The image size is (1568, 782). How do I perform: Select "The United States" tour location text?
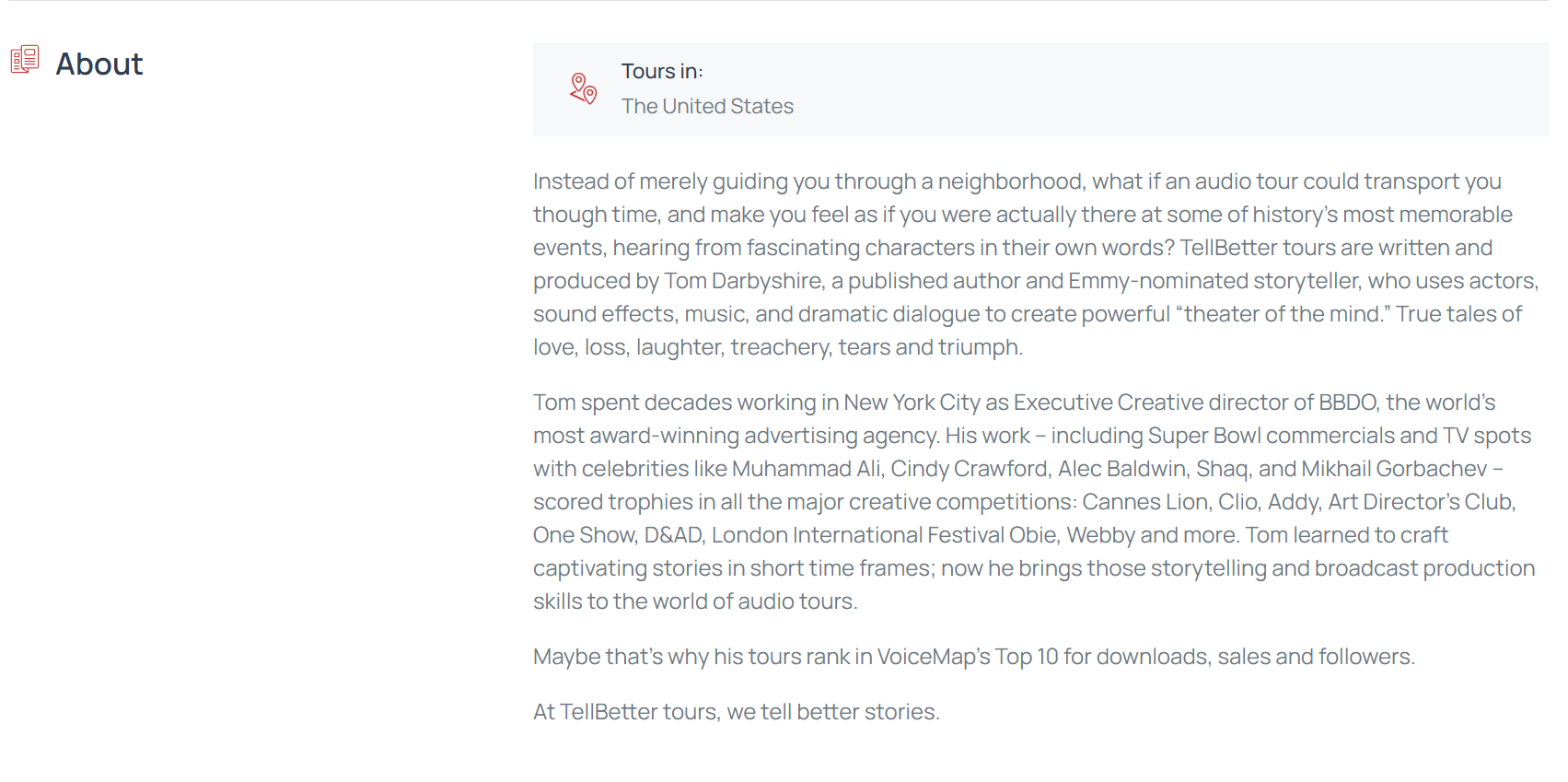click(707, 107)
